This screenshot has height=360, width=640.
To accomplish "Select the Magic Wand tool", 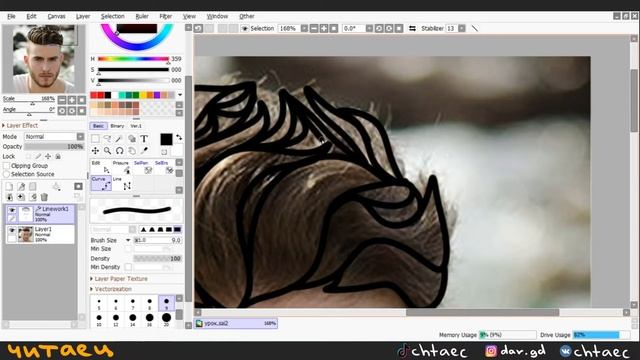I will (x=119, y=139).
